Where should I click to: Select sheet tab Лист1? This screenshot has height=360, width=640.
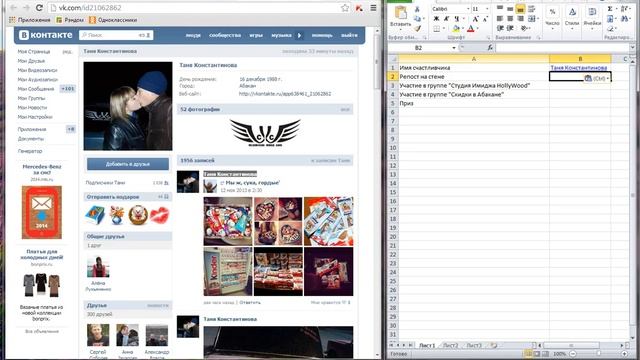(427, 345)
